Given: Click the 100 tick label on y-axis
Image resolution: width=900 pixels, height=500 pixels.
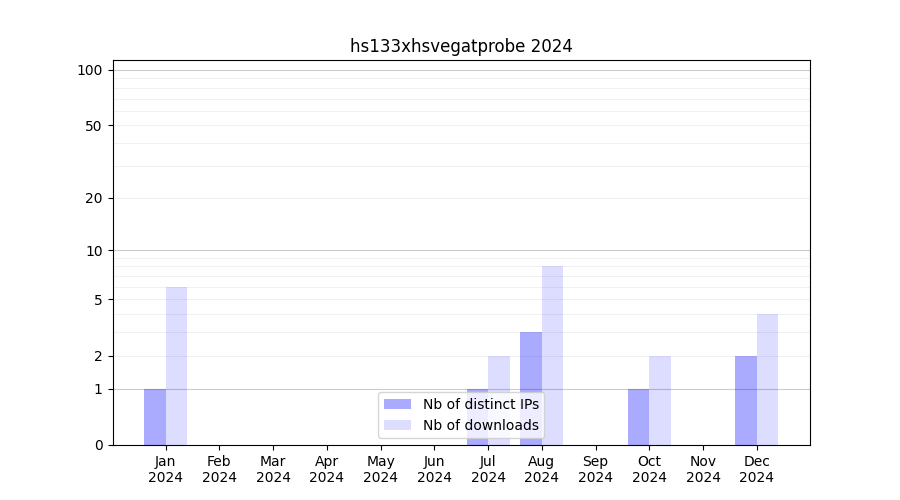Looking at the screenshot, I should [90, 70].
